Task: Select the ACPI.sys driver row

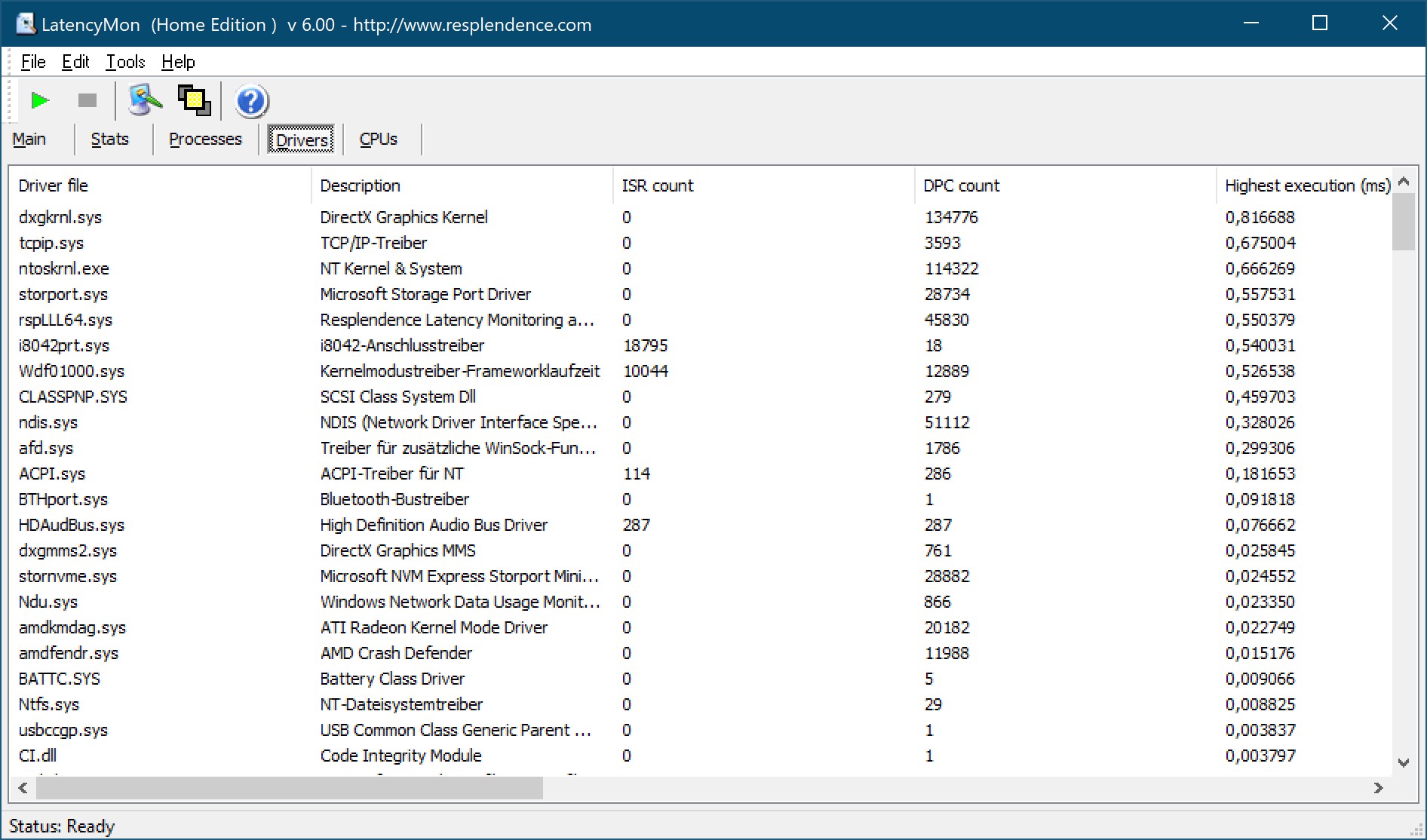Action: [x=701, y=474]
